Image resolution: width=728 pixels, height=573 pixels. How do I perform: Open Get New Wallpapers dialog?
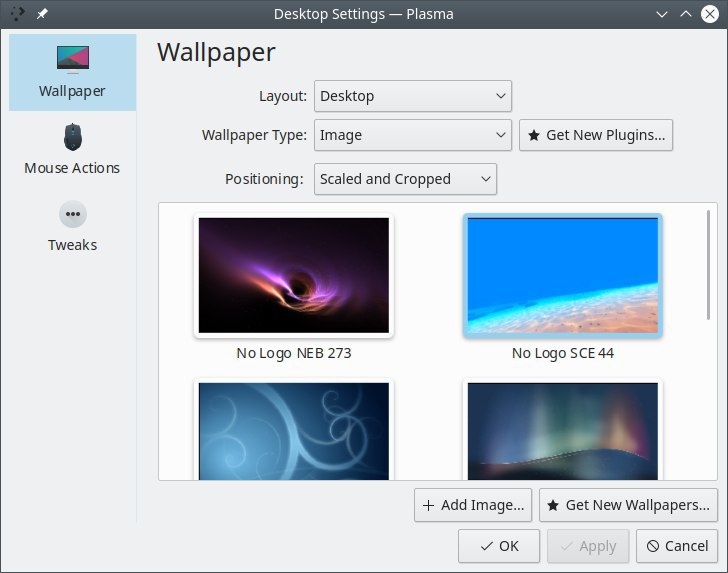tap(628, 505)
